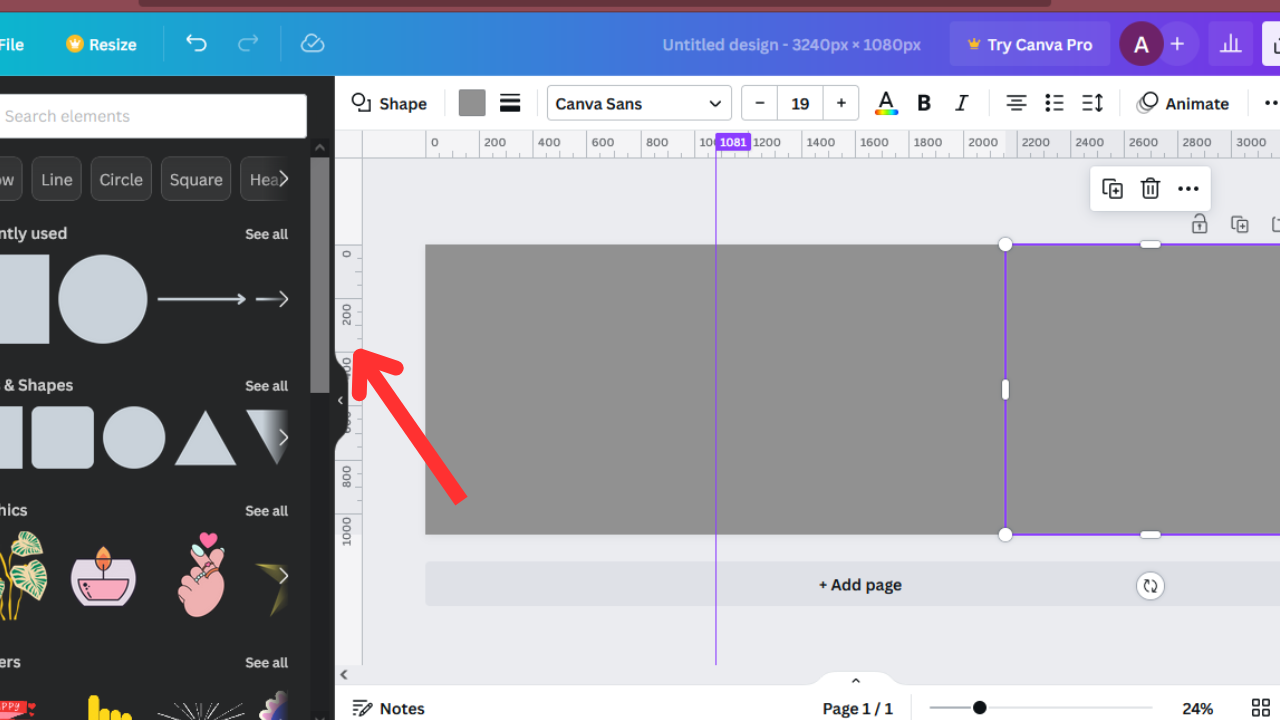Click the Animate button
1280x720 pixels.
[x=1183, y=103]
